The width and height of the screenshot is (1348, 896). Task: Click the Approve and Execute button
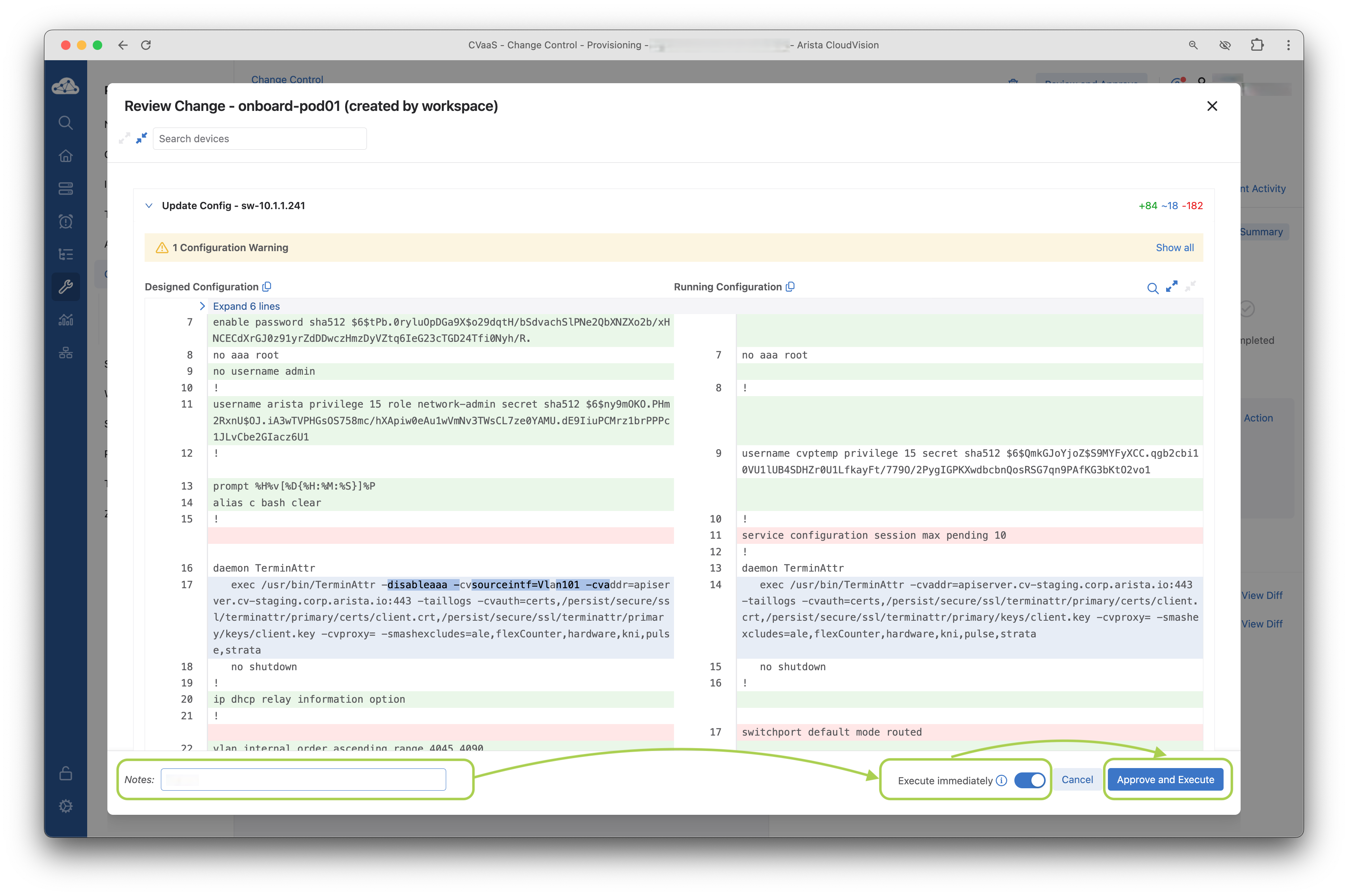(x=1165, y=780)
